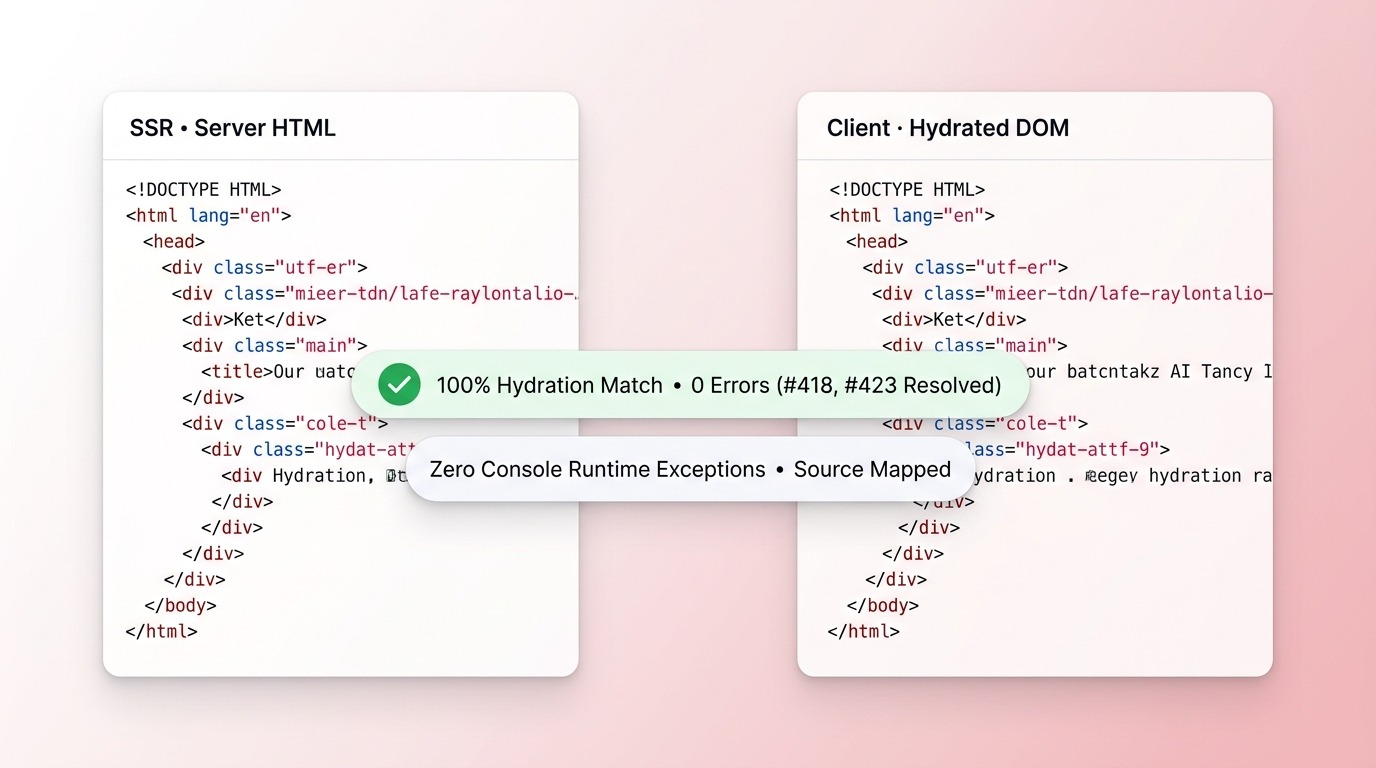Image resolution: width=1376 pixels, height=768 pixels.
Task: Click the "mieer-tdn/lafe-raylontalio" line in the Client panel
Action: point(1072,293)
